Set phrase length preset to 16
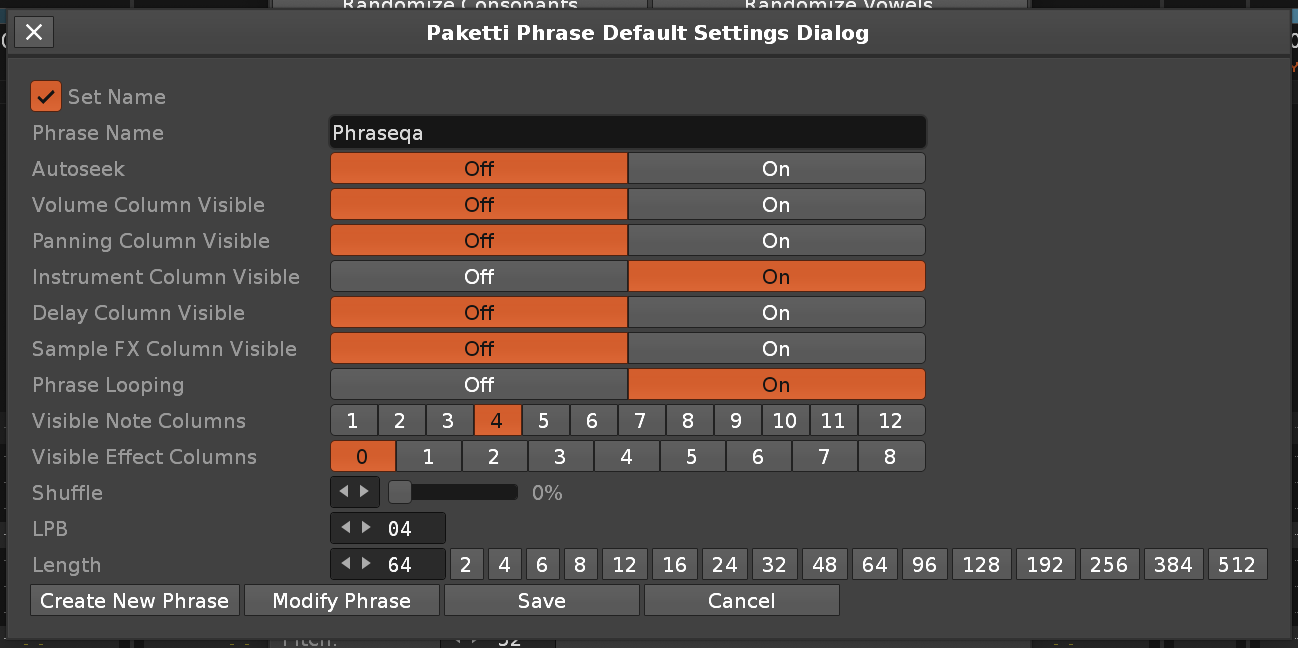The width and height of the screenshot is (1298, 648). [x=675, y=565]
